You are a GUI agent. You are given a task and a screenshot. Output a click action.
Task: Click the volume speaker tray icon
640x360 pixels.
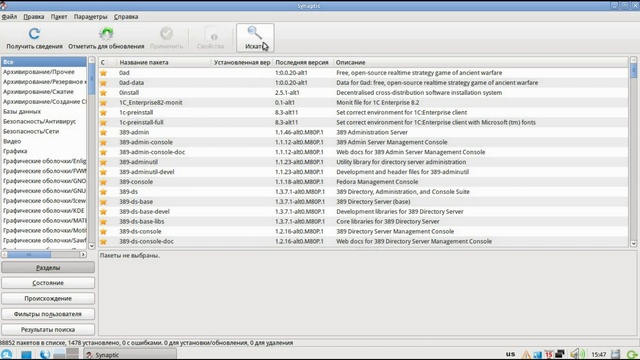pyautogui.click(x=577, y=354)
